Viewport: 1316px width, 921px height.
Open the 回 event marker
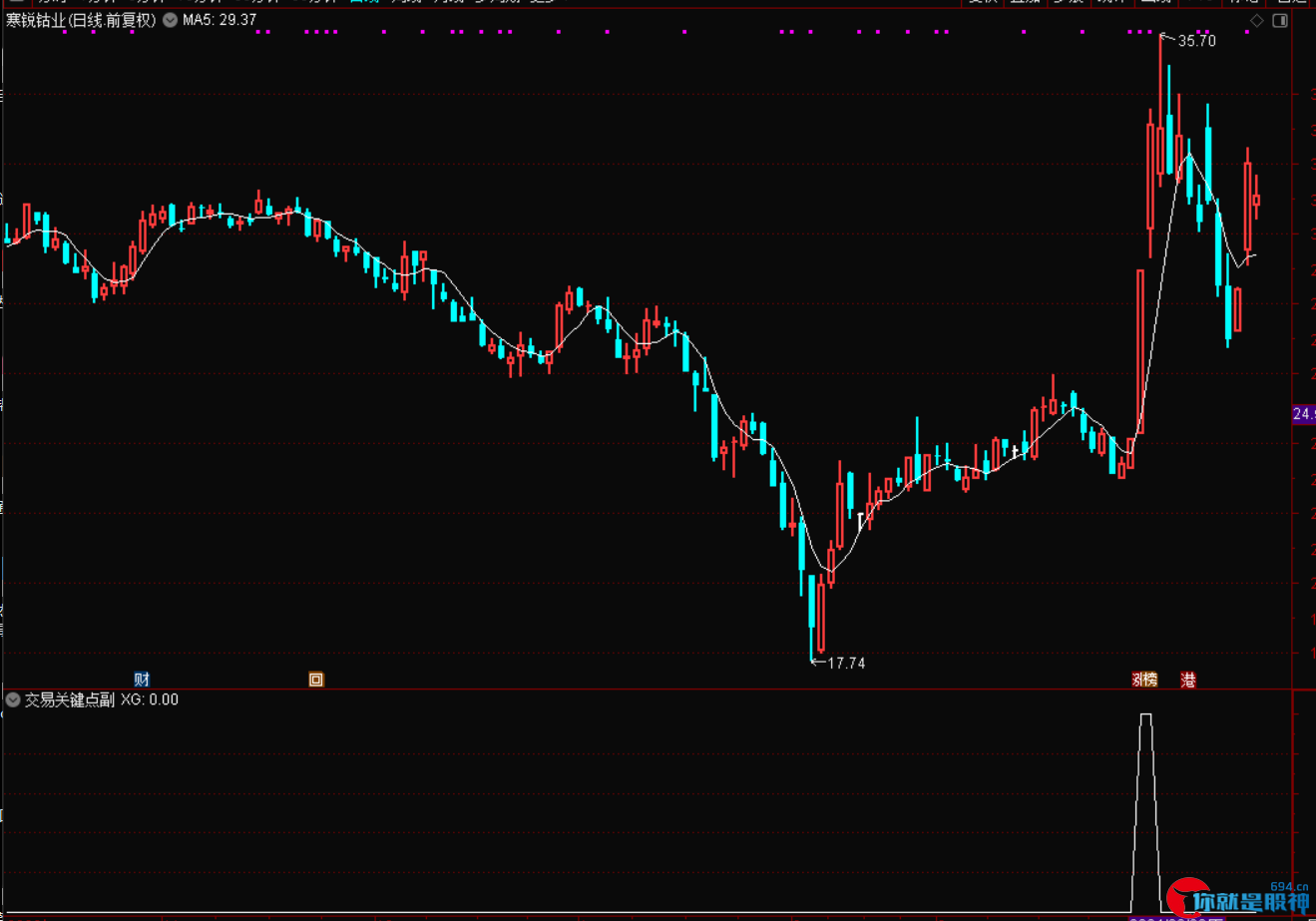[316, 680]
